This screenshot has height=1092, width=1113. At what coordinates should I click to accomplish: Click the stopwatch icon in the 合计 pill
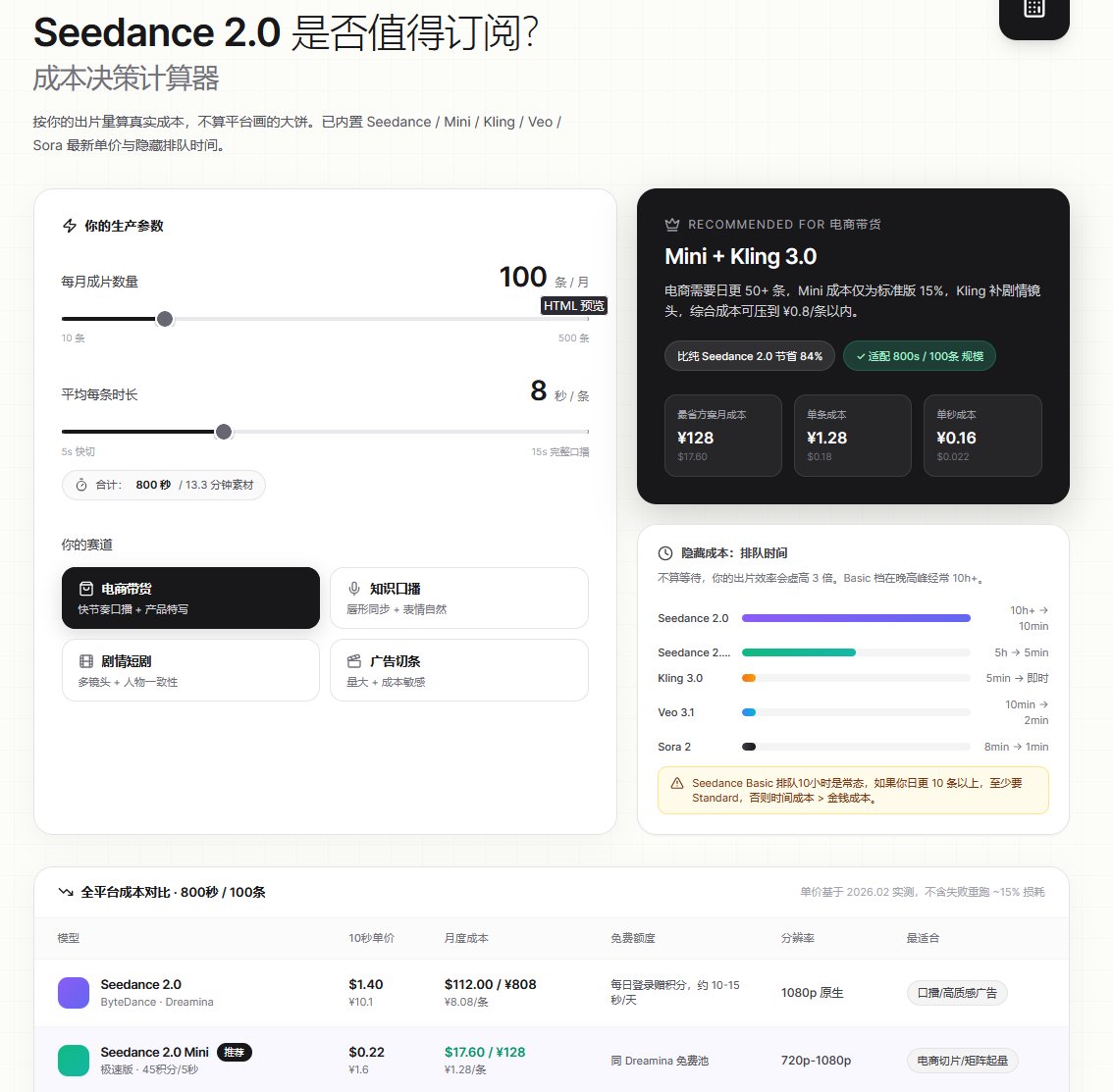tap(81, 485)
